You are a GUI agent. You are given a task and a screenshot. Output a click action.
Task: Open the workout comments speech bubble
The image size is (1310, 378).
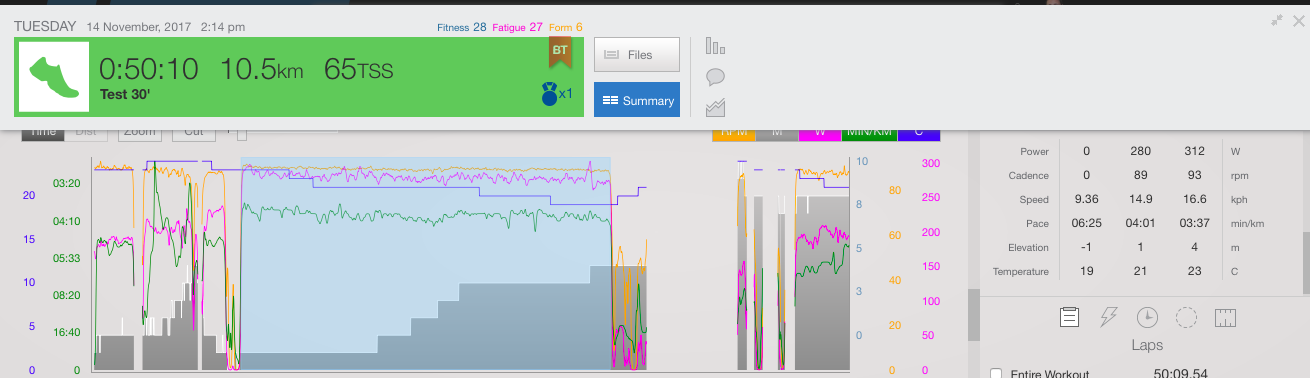(715, 77)
